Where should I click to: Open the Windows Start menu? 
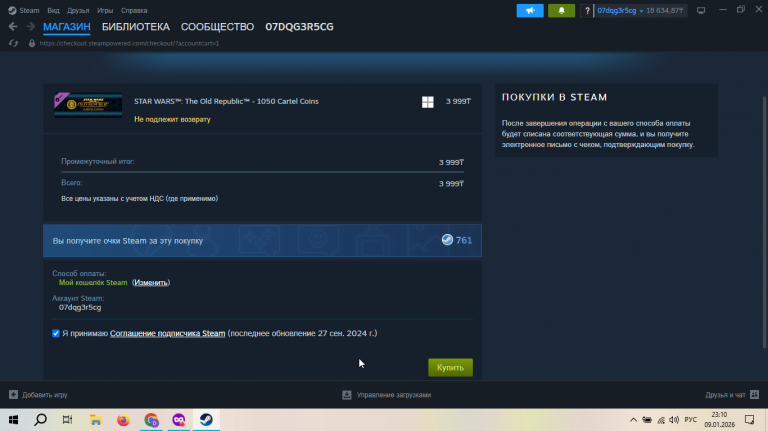(x=13, y=420)
